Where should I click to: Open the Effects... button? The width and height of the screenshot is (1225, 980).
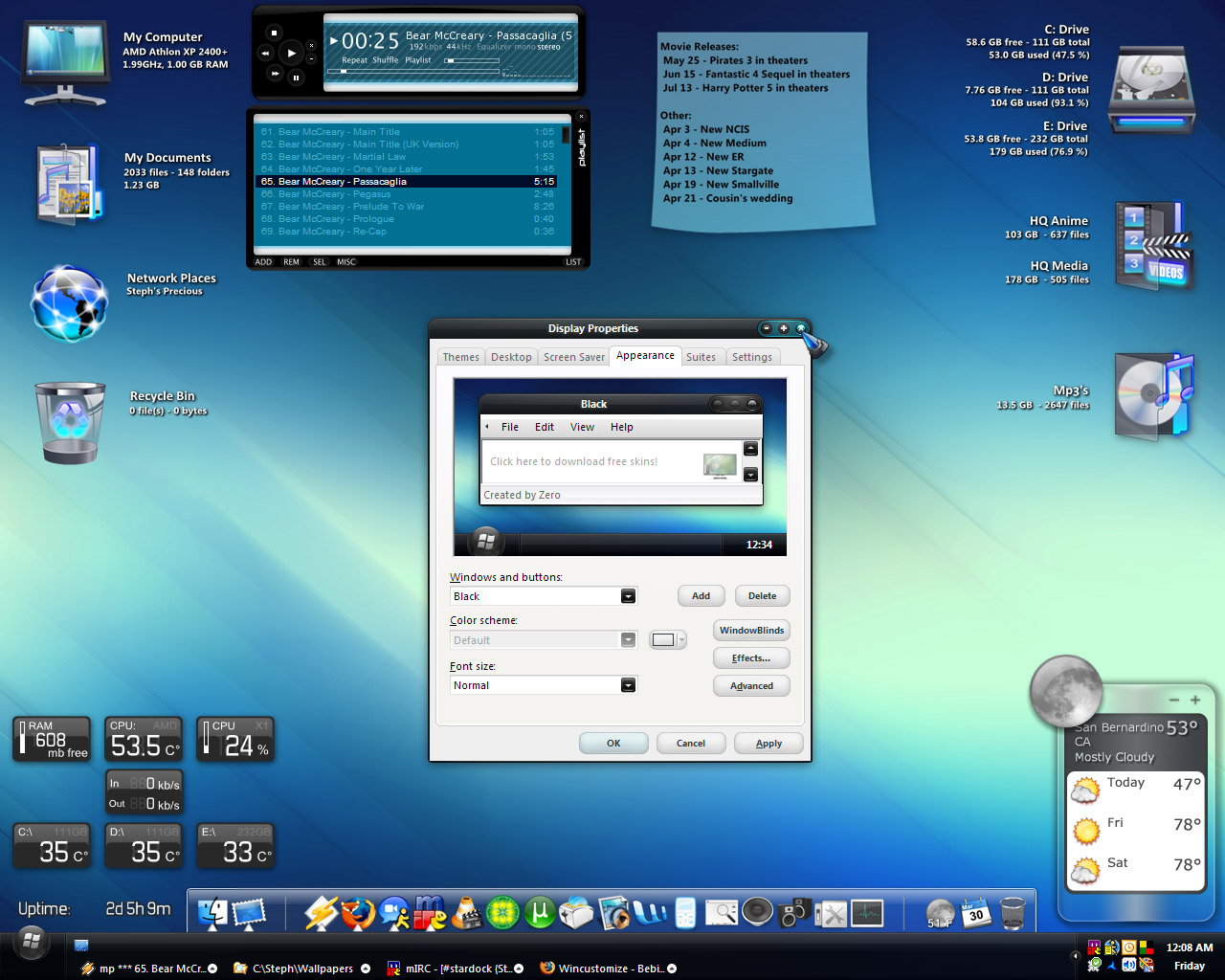(x=751, y=658)
